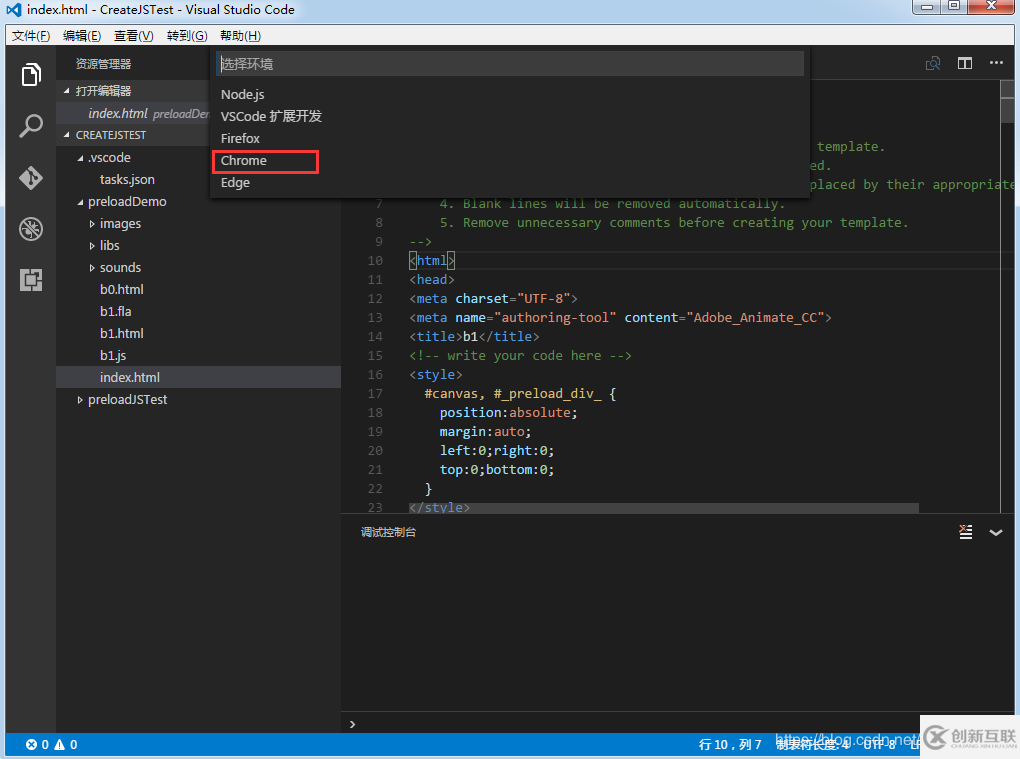This screenshot has width=1020, height=759.
Task: Open tasks.json file
Action: pos(128,180)
